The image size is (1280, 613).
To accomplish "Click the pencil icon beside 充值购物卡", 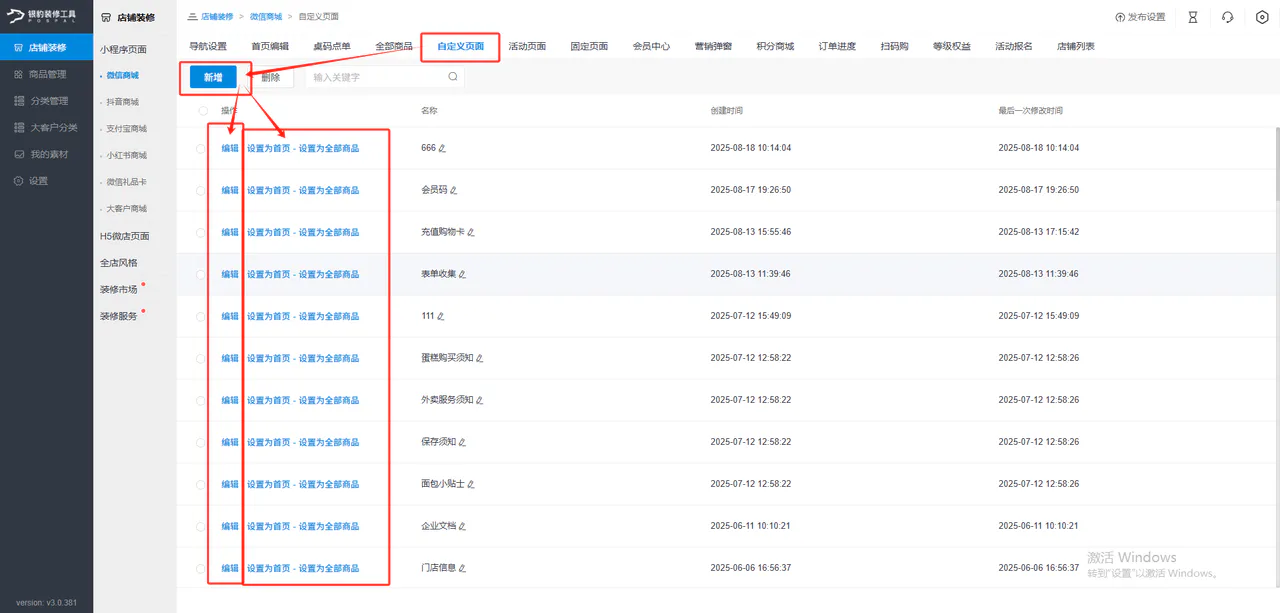I will click(471, 232).
